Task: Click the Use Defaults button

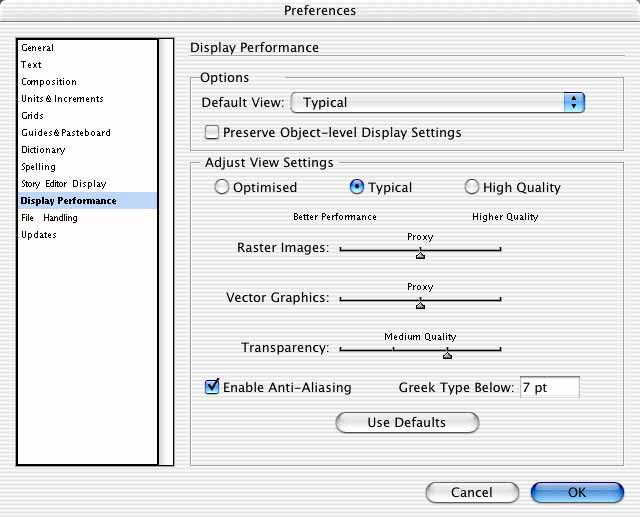Action: point(407,422)
